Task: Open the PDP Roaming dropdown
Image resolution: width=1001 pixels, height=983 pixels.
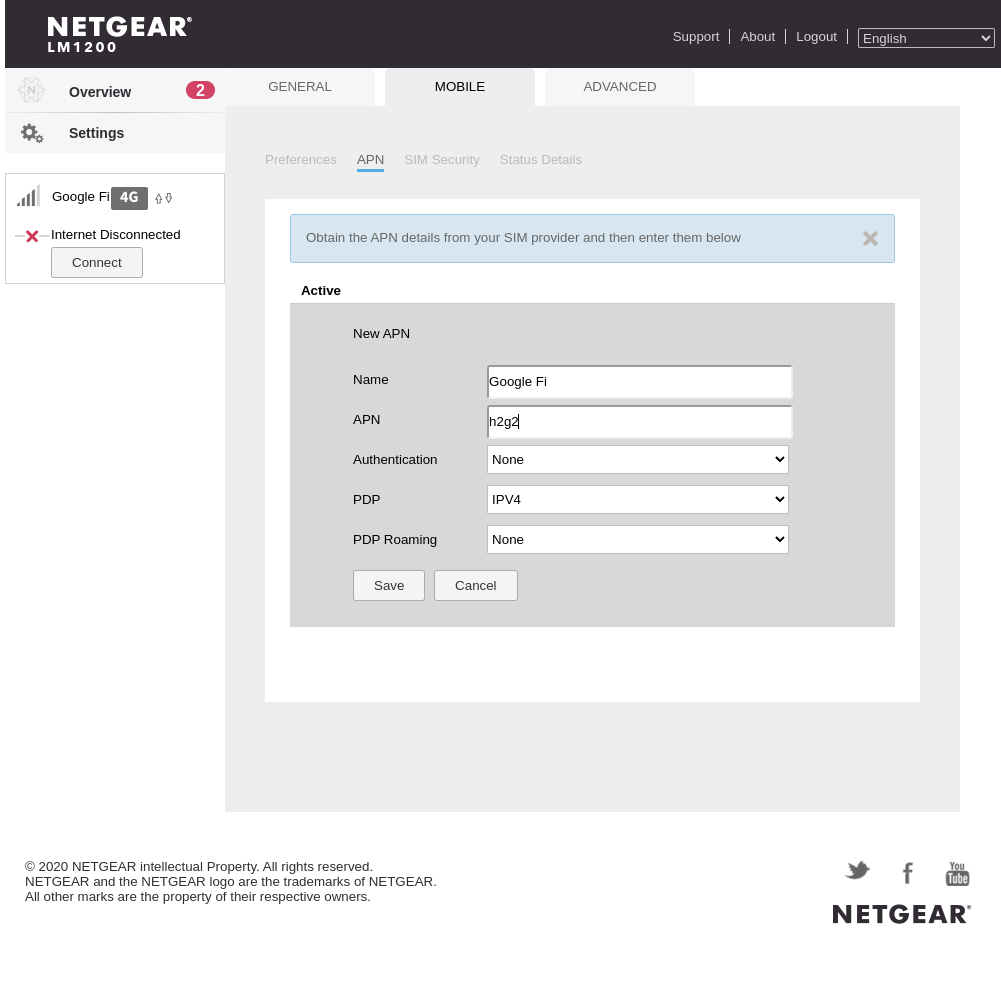Action: click(637, 540)
